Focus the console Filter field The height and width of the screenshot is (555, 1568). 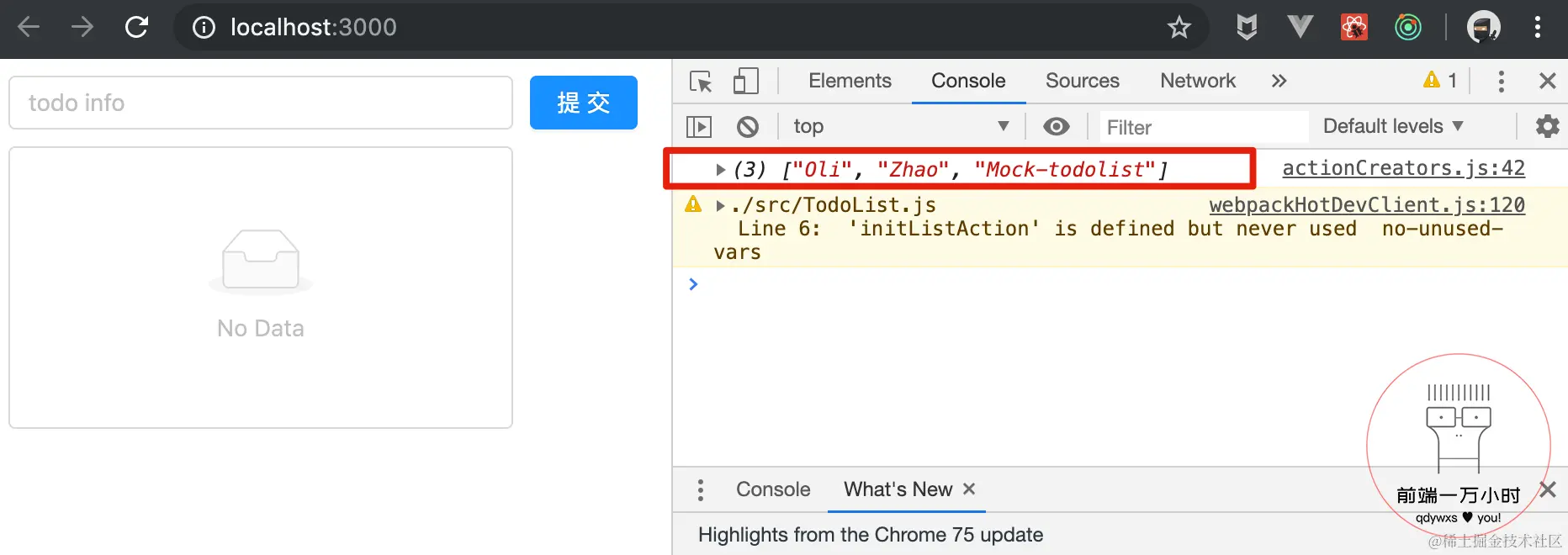point(1203,127)
